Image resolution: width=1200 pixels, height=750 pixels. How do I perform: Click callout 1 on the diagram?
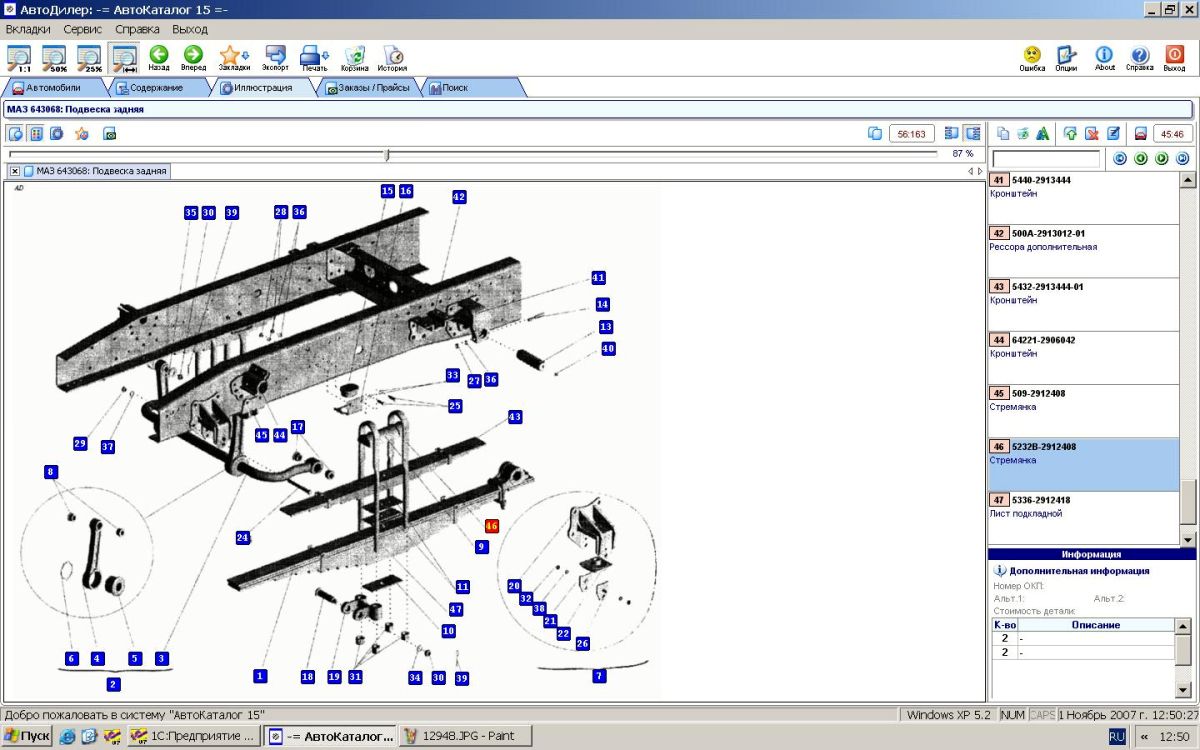(260, 676)
